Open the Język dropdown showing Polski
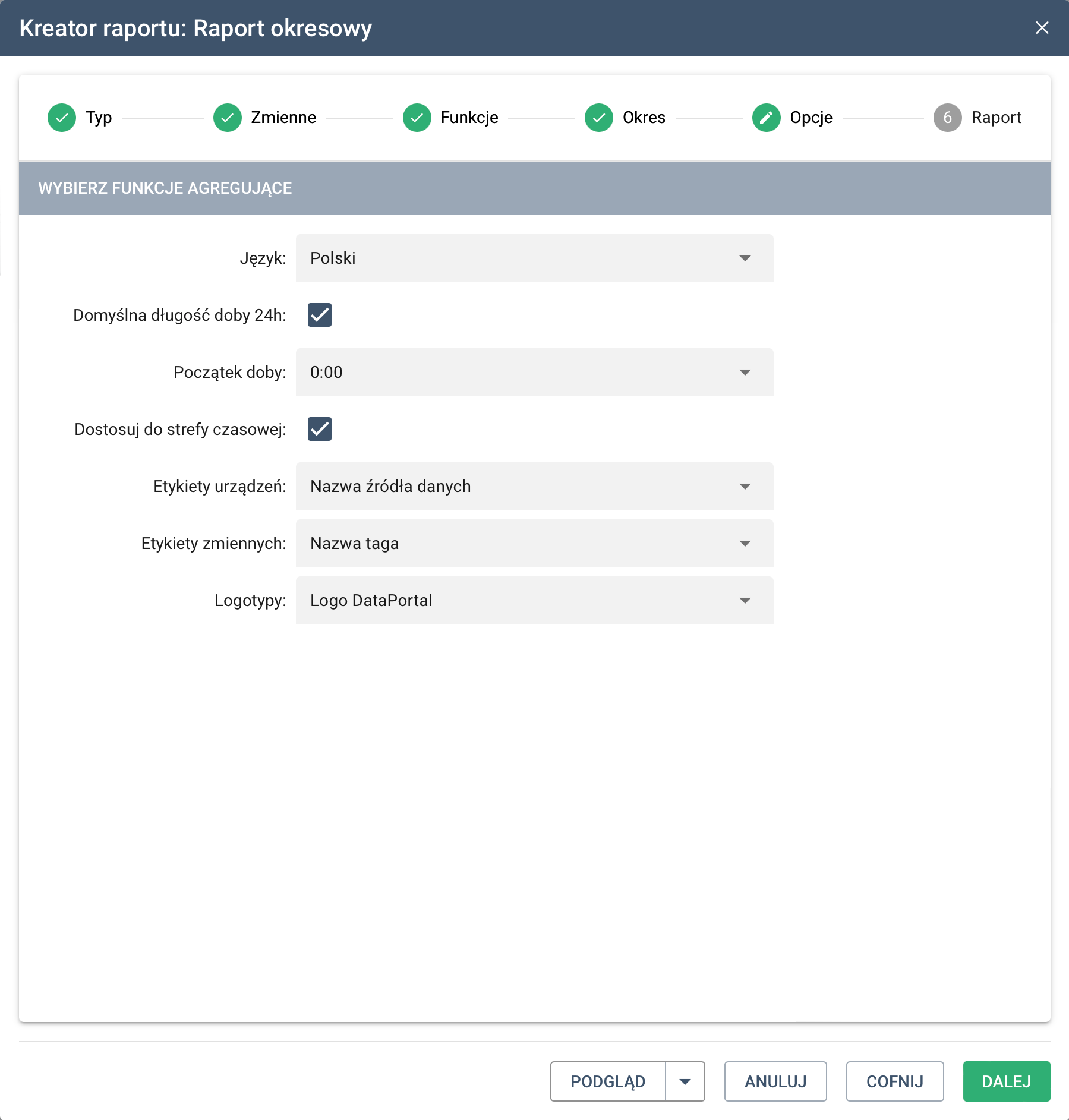This screenshot has width=1069, height=1120. click(535, 258)
